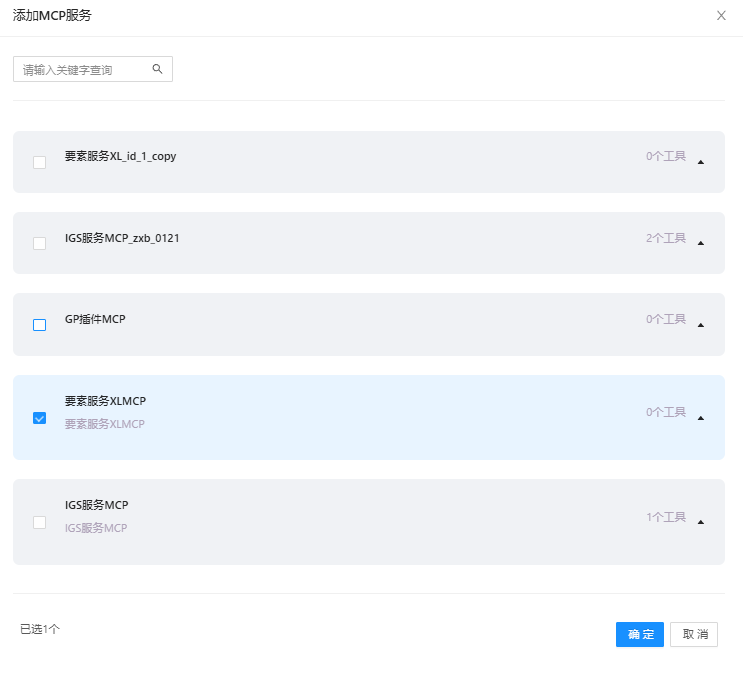Click the search magnifier icon
This screenshot has height=674, width=743.
[x=157, y=69]
